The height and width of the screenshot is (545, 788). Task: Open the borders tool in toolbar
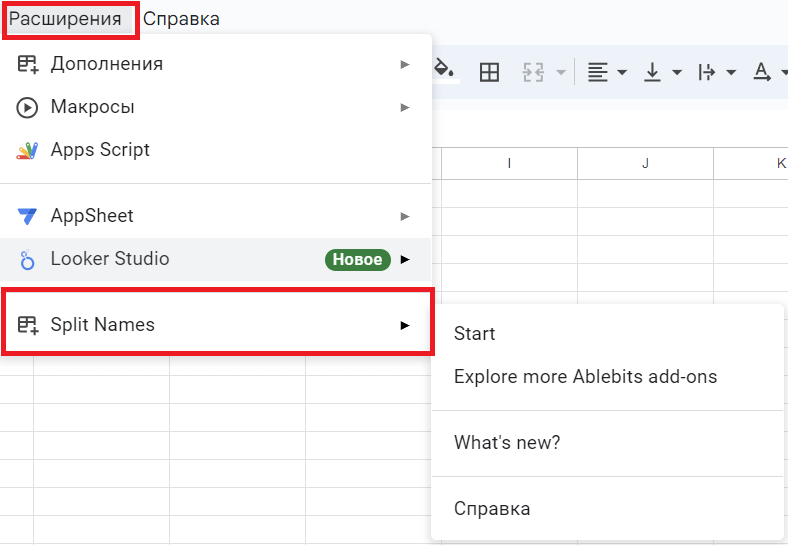[489, 72]
